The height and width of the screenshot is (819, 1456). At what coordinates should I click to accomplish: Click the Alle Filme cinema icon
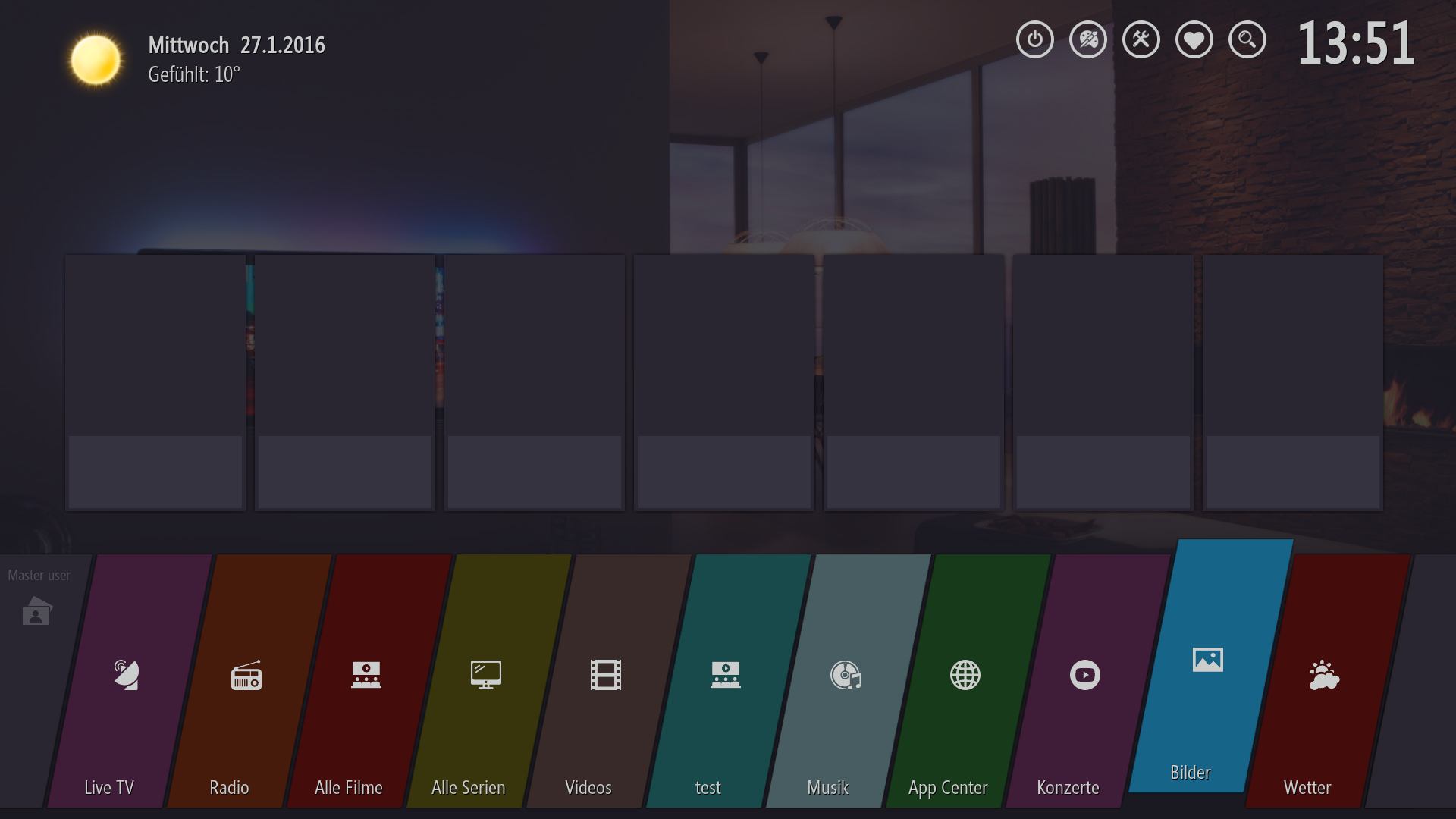click(366, 674)
